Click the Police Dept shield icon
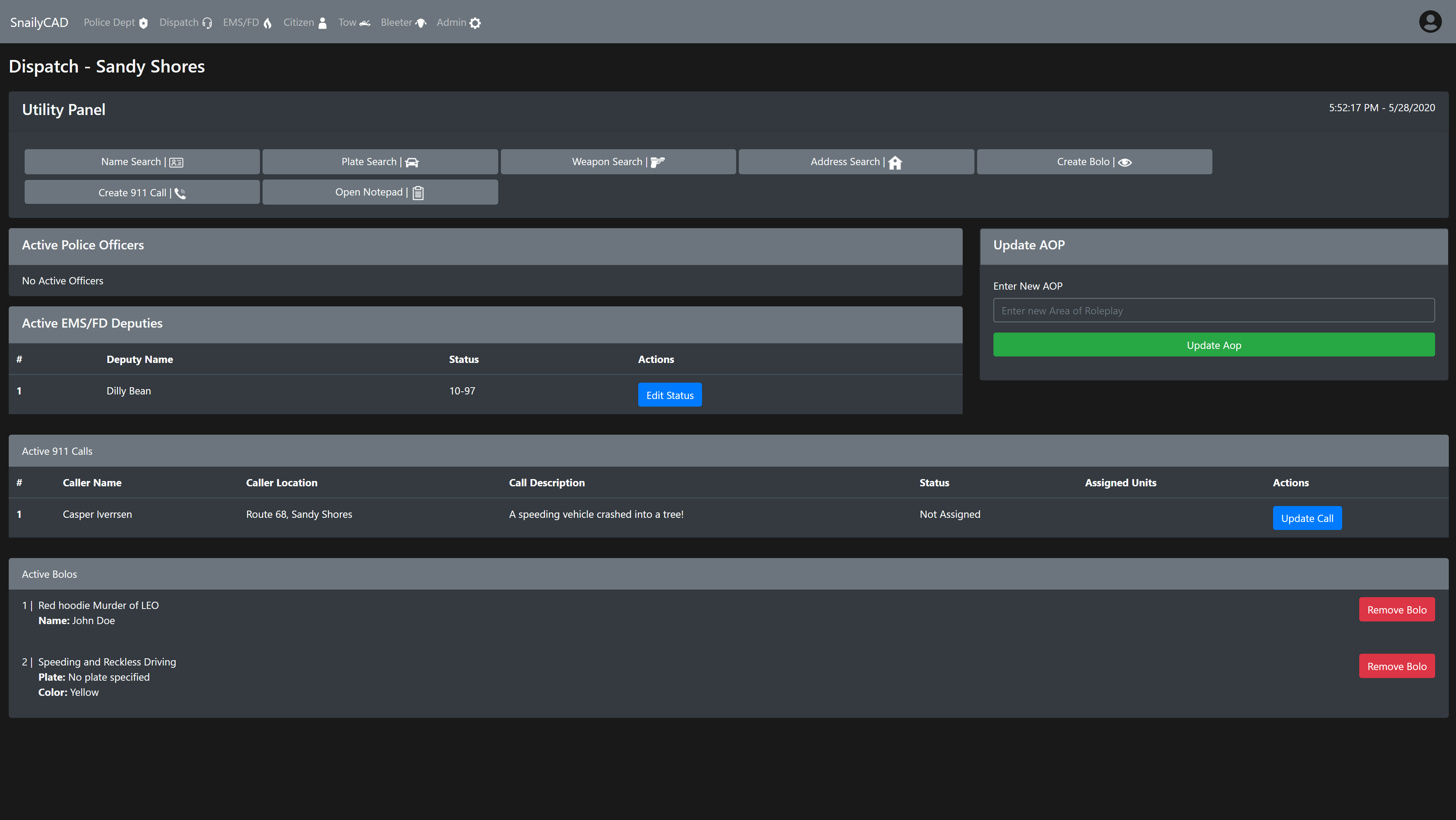 click(x=143, y=23)
